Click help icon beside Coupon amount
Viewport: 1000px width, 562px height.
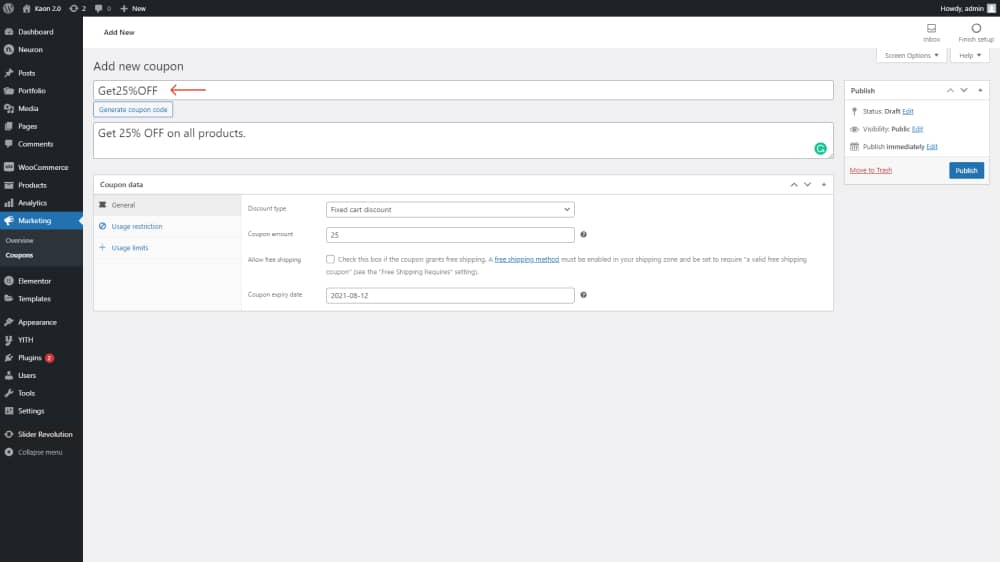point(583,235)
